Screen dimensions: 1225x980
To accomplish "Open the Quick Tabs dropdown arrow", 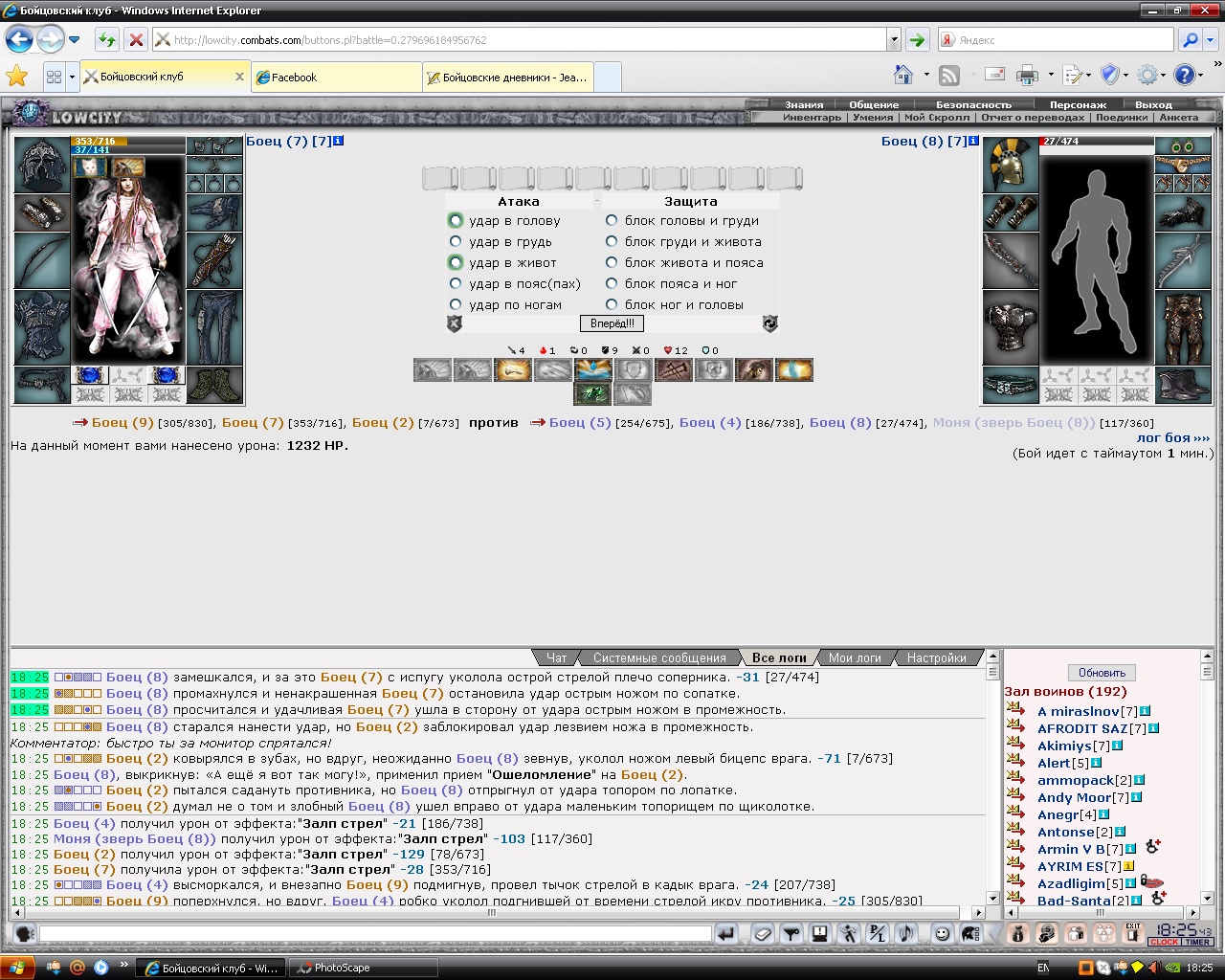I will (x=72, y=77).
